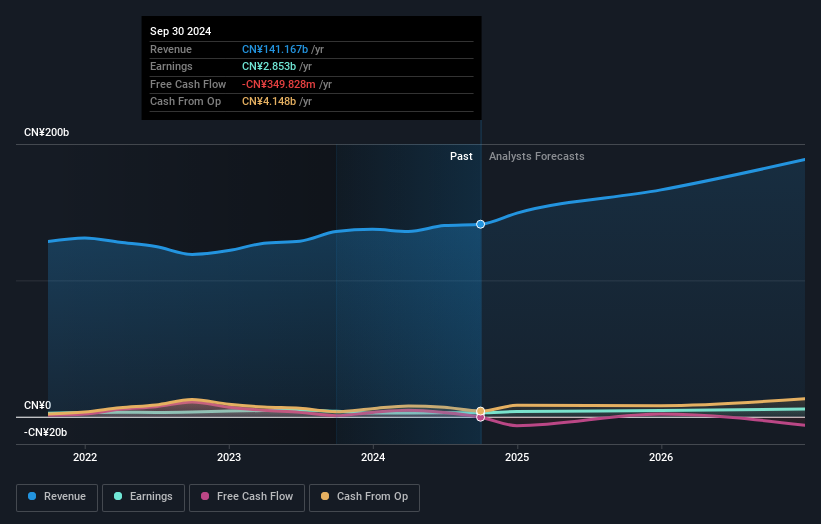The image size is (821, 524).
Task: Toggle the Free Cash Flow legend series
Action: pos(247,497)
